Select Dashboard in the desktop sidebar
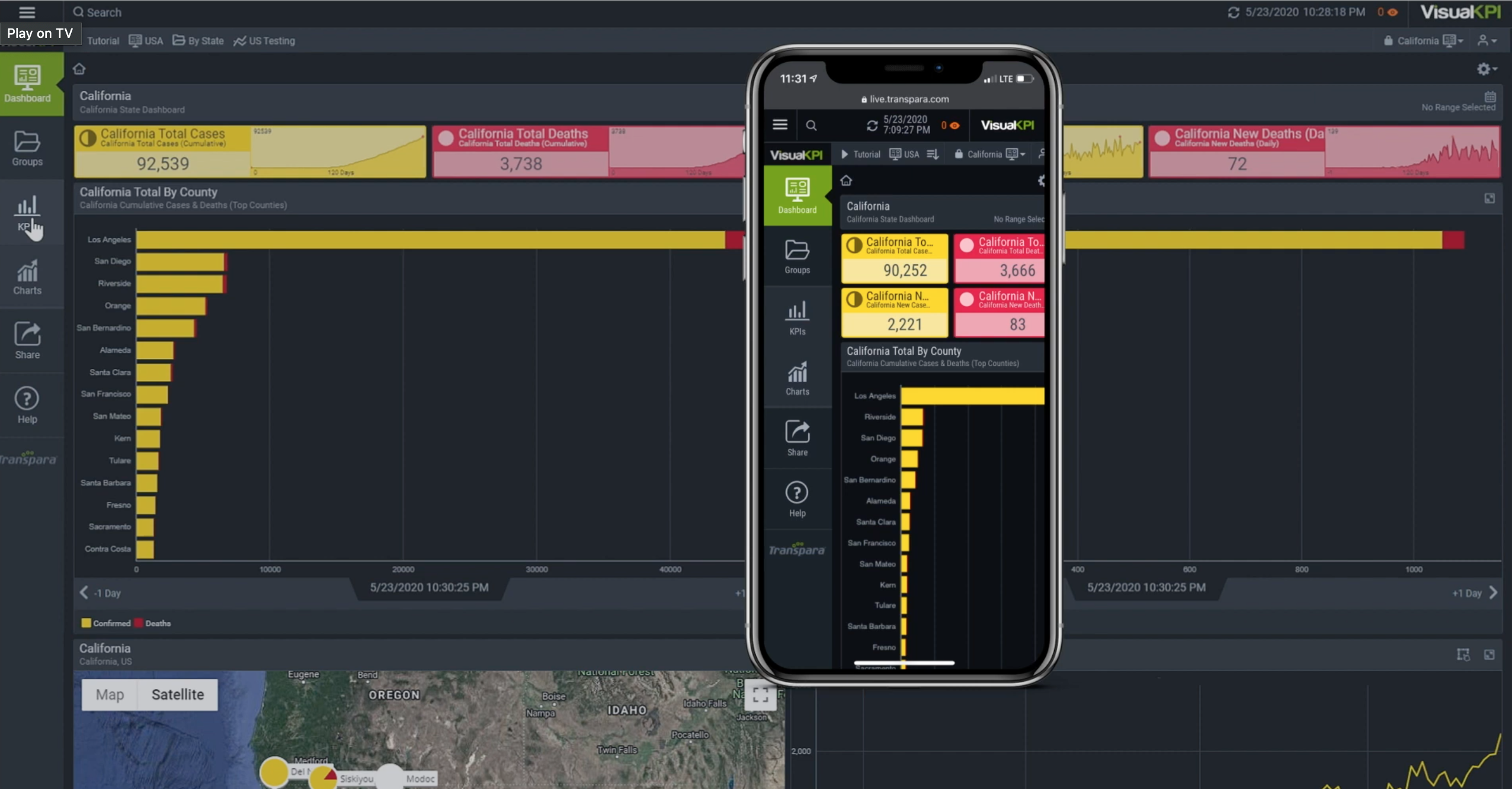 click(31, 84)
